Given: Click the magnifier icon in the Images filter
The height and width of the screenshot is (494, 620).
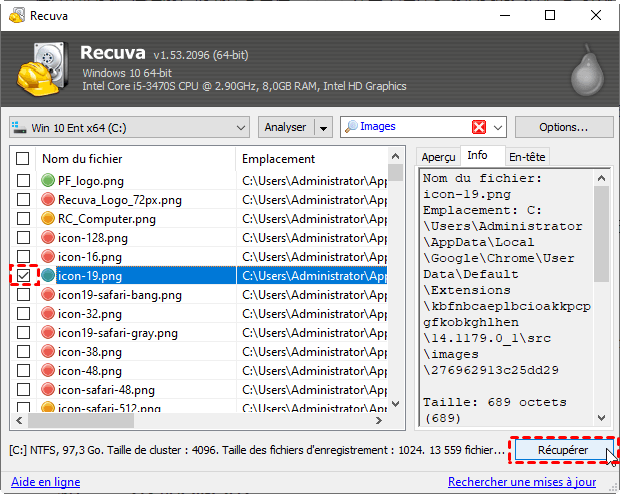Looking at the screenshot, I should point(351,127).
